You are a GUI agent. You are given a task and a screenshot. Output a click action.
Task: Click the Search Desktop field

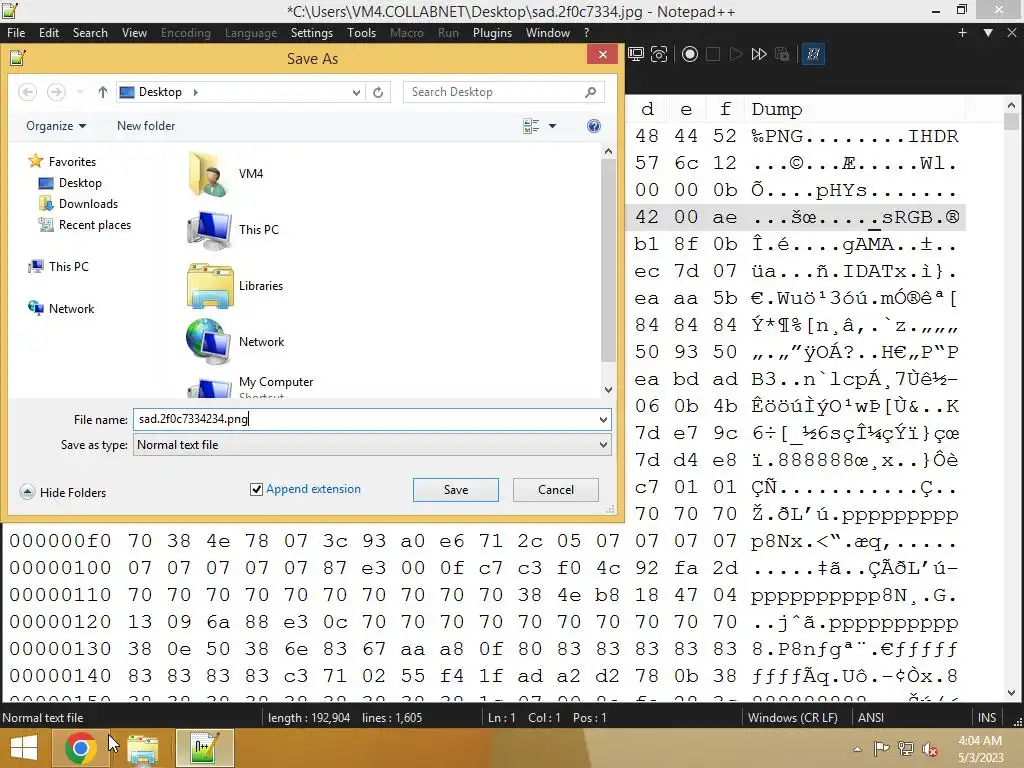coord(494,92)
